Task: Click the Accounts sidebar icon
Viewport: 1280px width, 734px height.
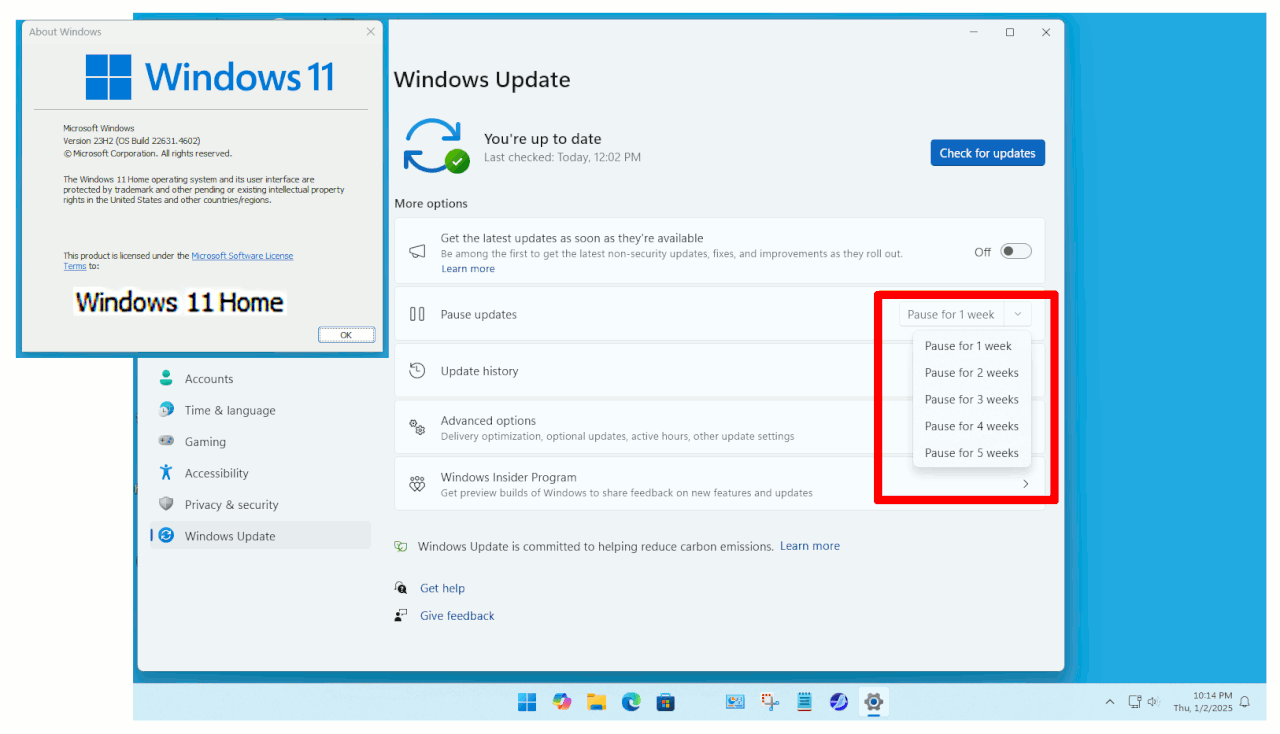Action: click(166, 378)
